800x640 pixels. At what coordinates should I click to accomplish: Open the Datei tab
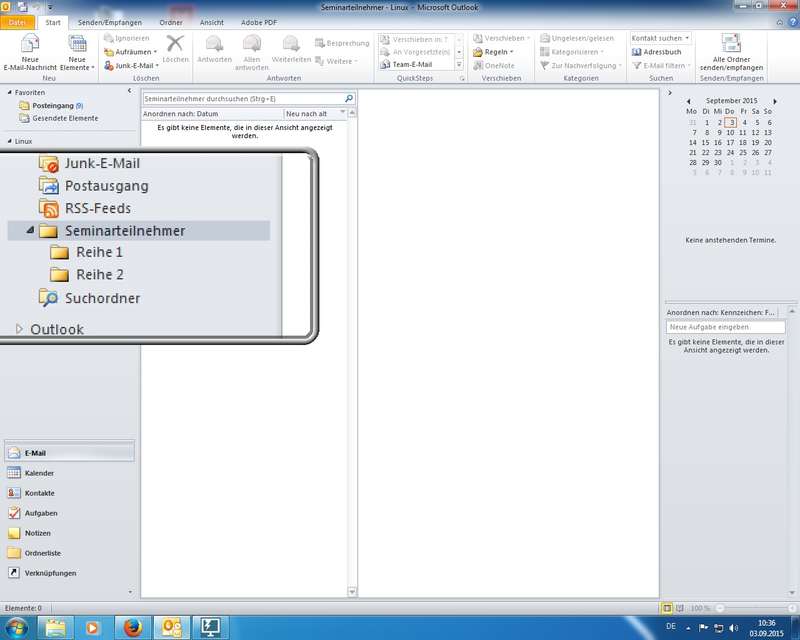coord(17,22)
